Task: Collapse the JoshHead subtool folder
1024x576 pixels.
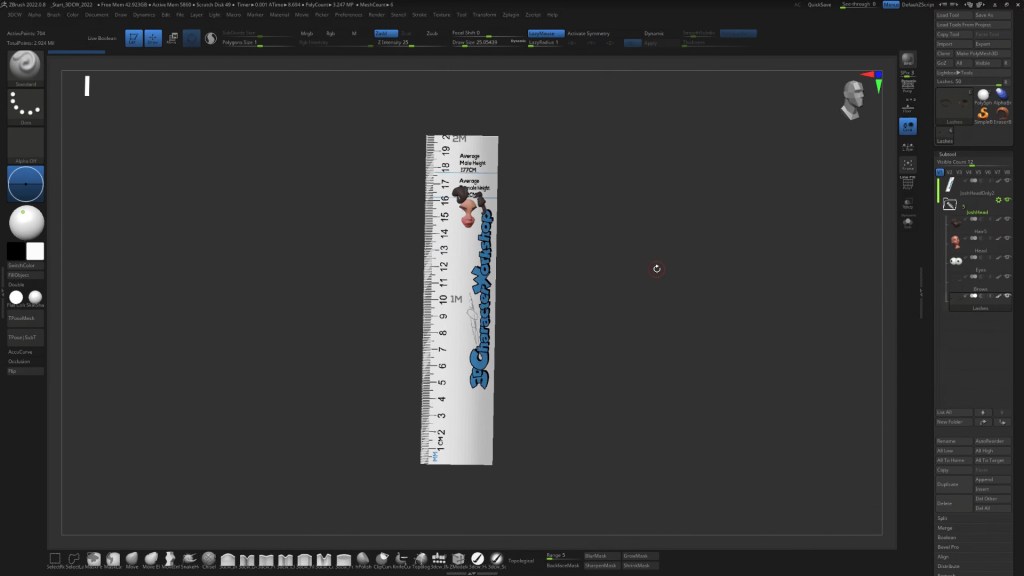Action: coord(950,205)
